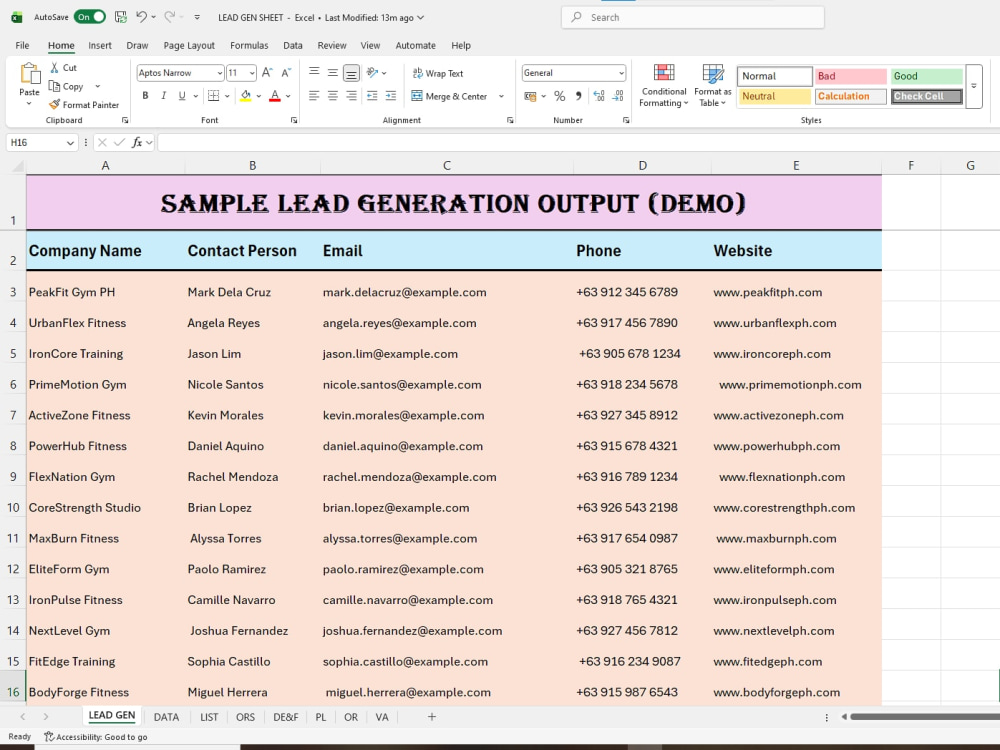Click the Decrease Decimal icon

click(x=618, y=96)
